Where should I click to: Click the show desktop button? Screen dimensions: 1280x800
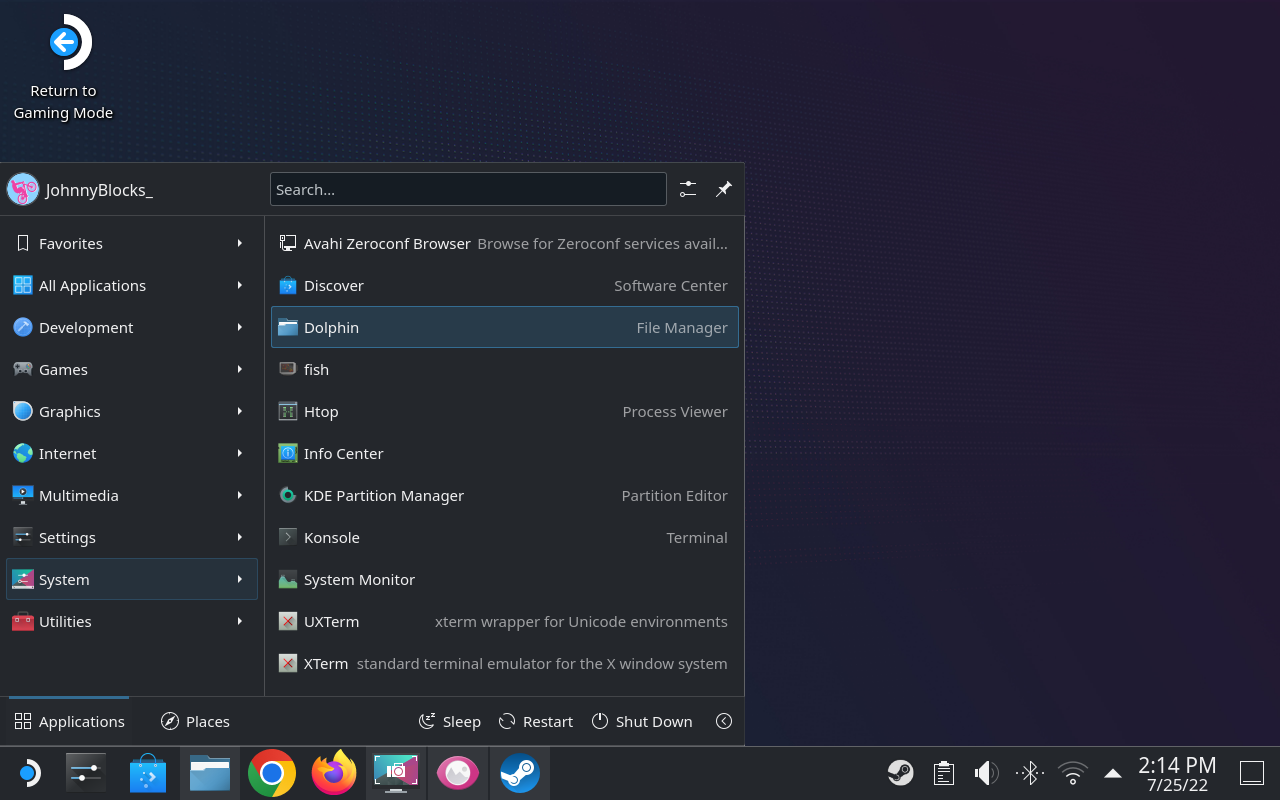point(1252,773)
